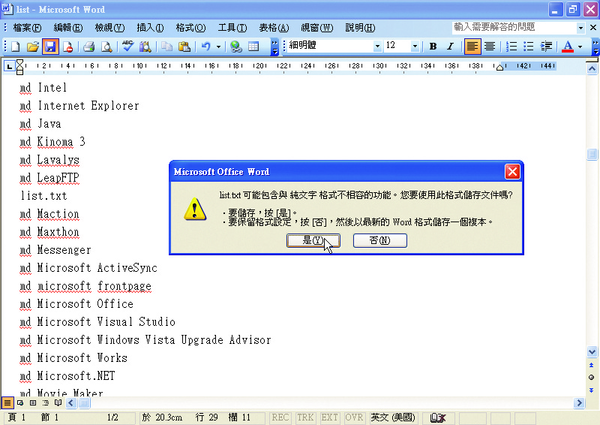Screen dimensions: 600x425
Task: Undo the last action
Action: 206,47
